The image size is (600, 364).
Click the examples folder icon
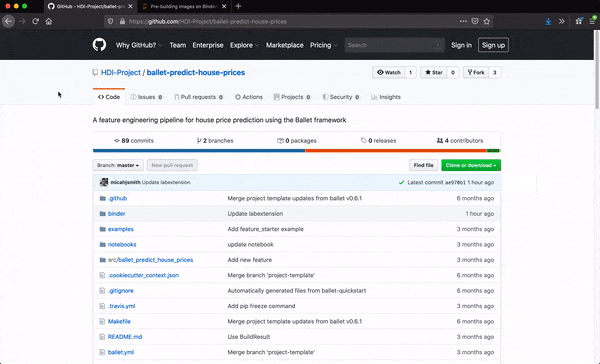click(103, 229)
